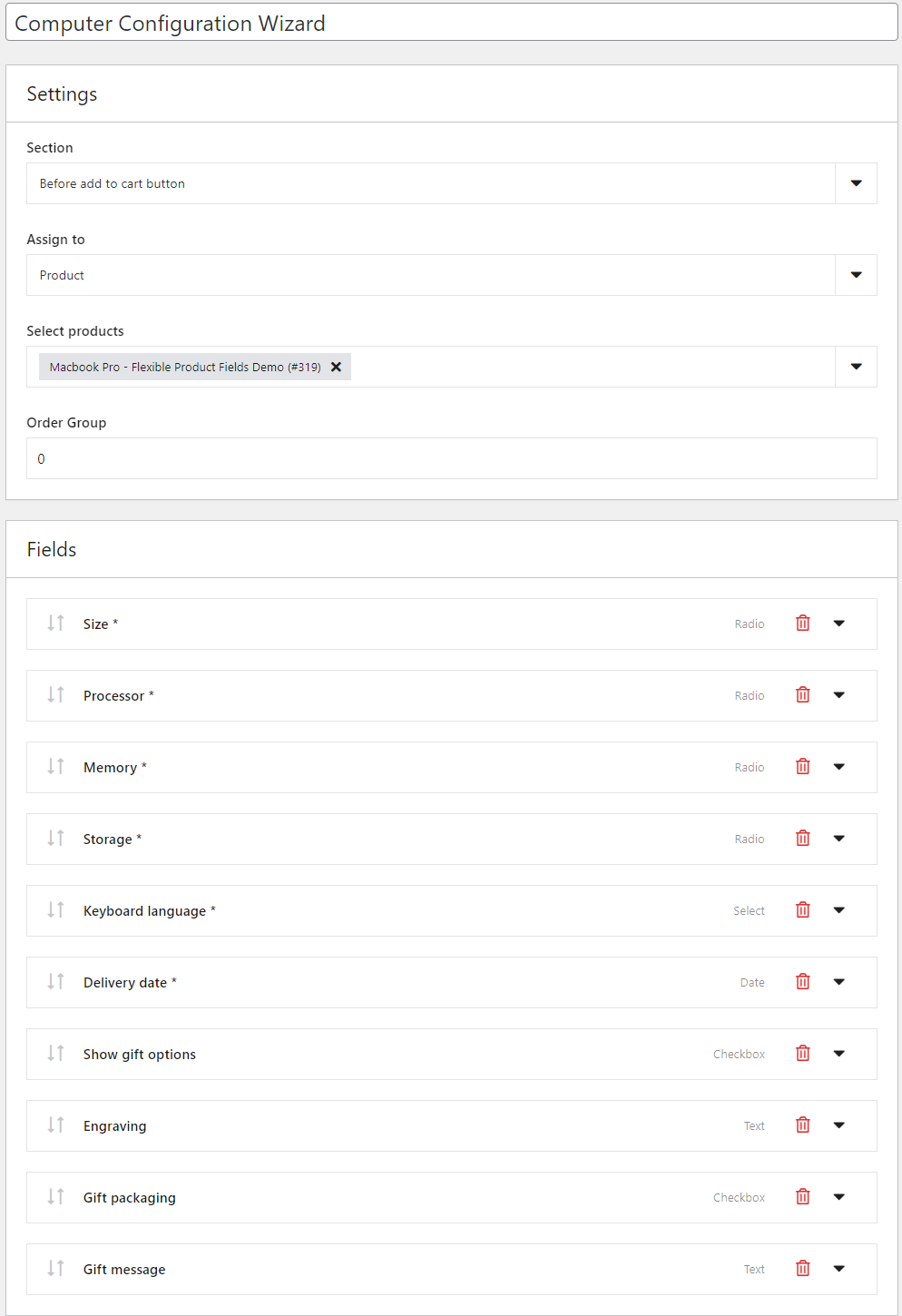
Task: Click the Memory field label
Action: pyautogui.click(x=115, y=768)
